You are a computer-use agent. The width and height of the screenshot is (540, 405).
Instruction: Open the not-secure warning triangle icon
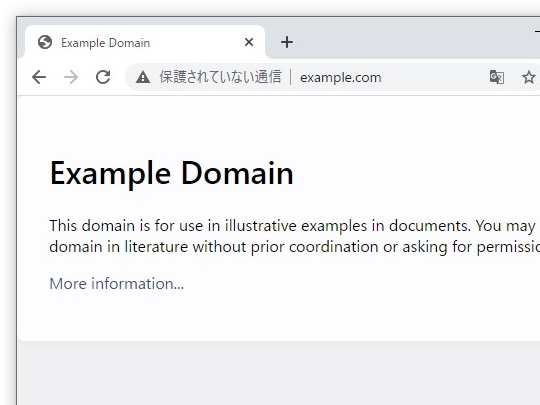click(143, 77)
